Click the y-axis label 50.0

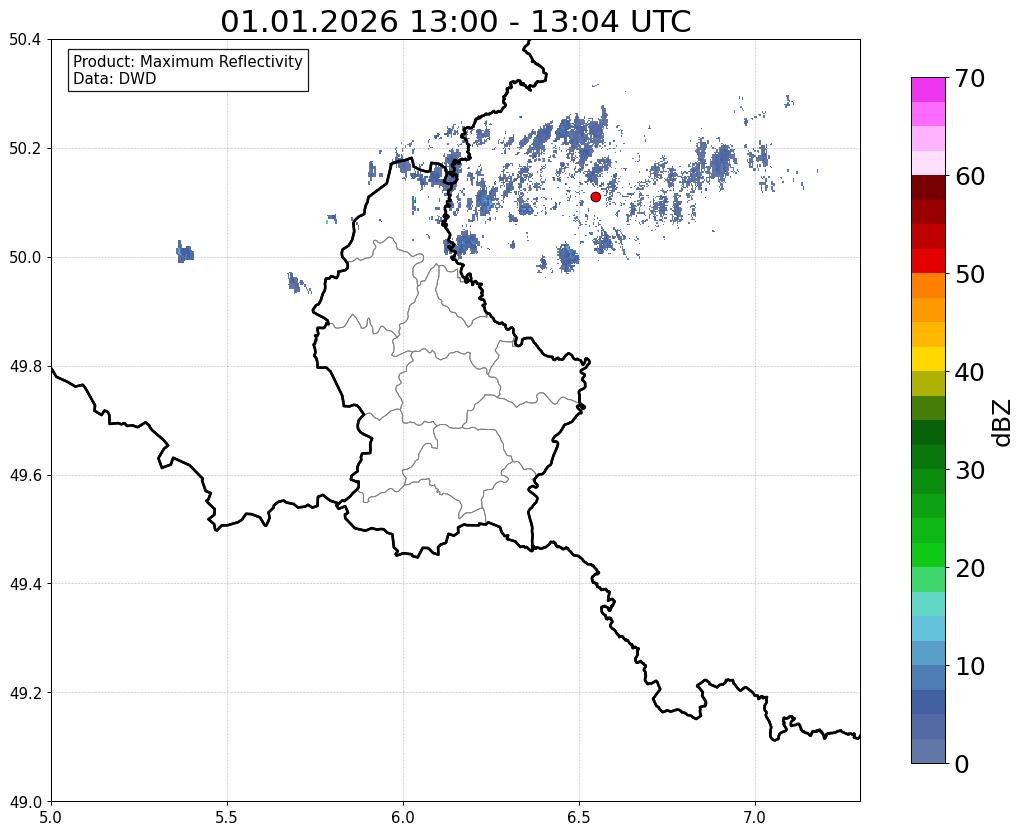point(25,258)
